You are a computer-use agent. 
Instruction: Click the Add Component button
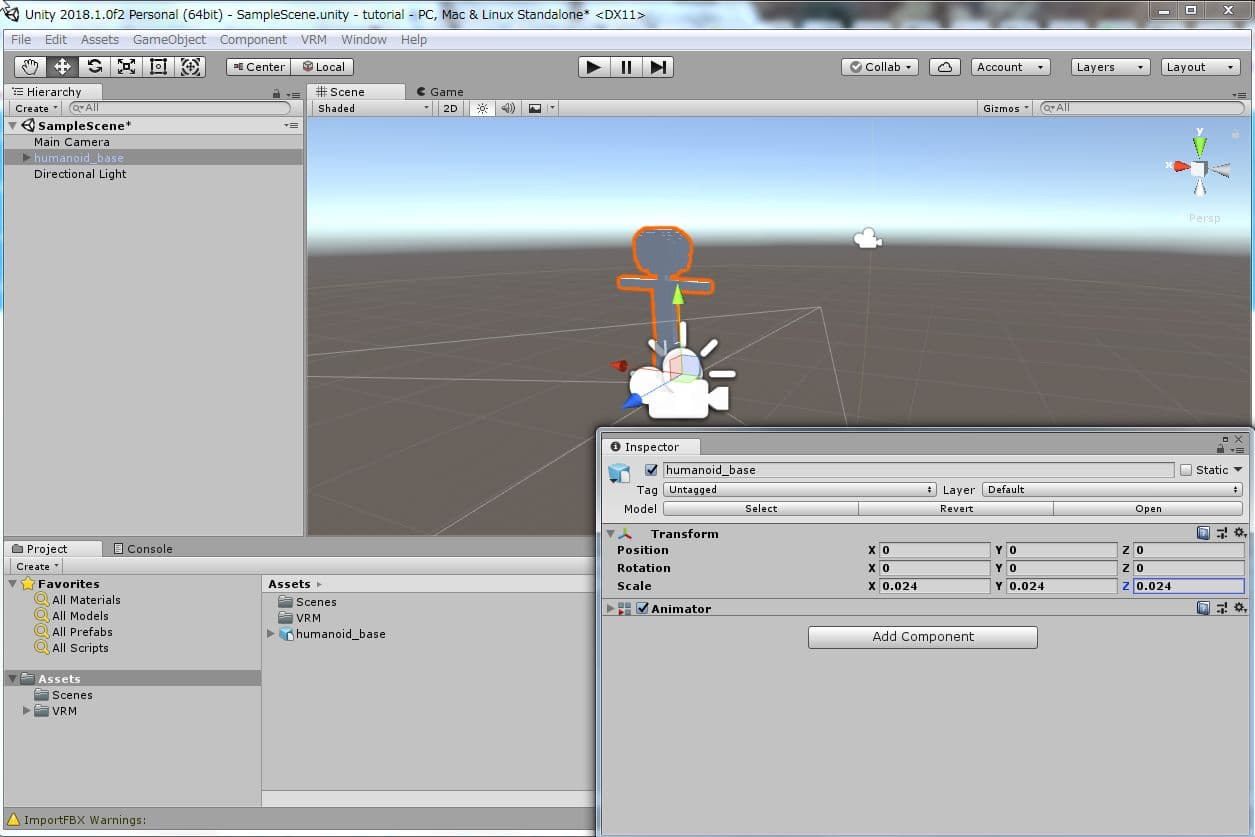pyautogui.click(x=923, y=637)
